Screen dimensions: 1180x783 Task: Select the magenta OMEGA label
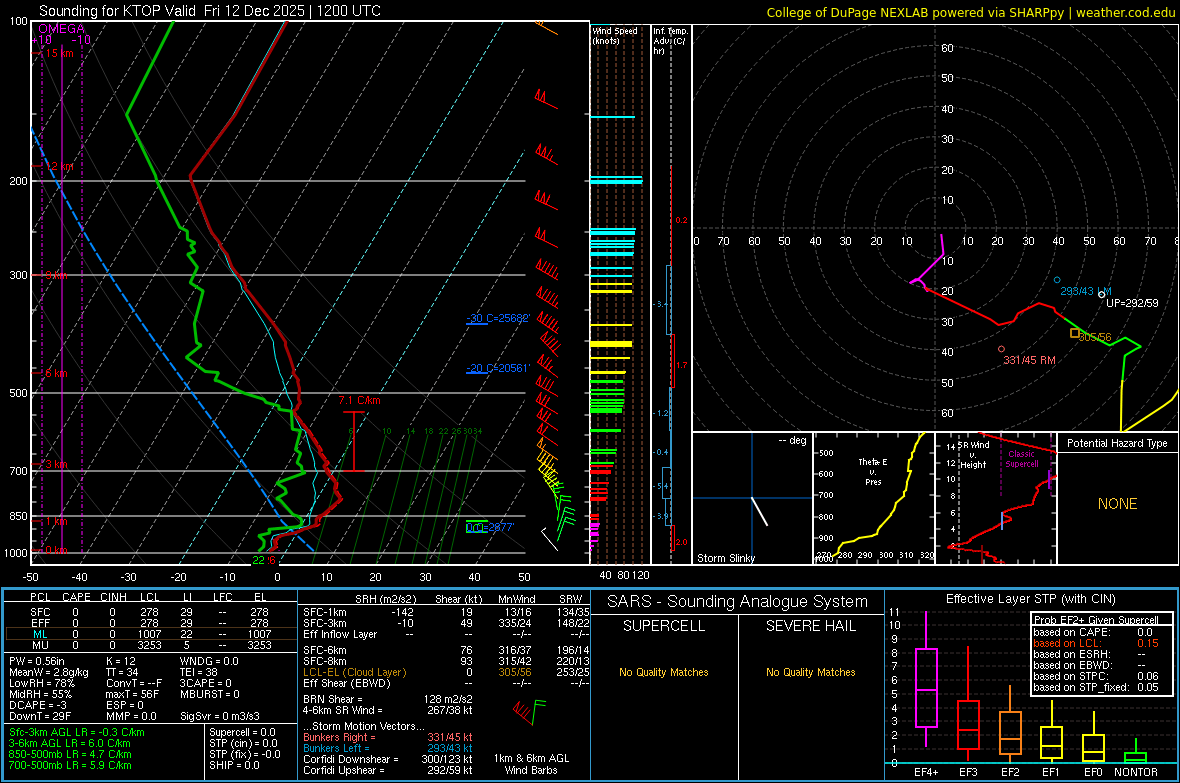pos(61,29)
